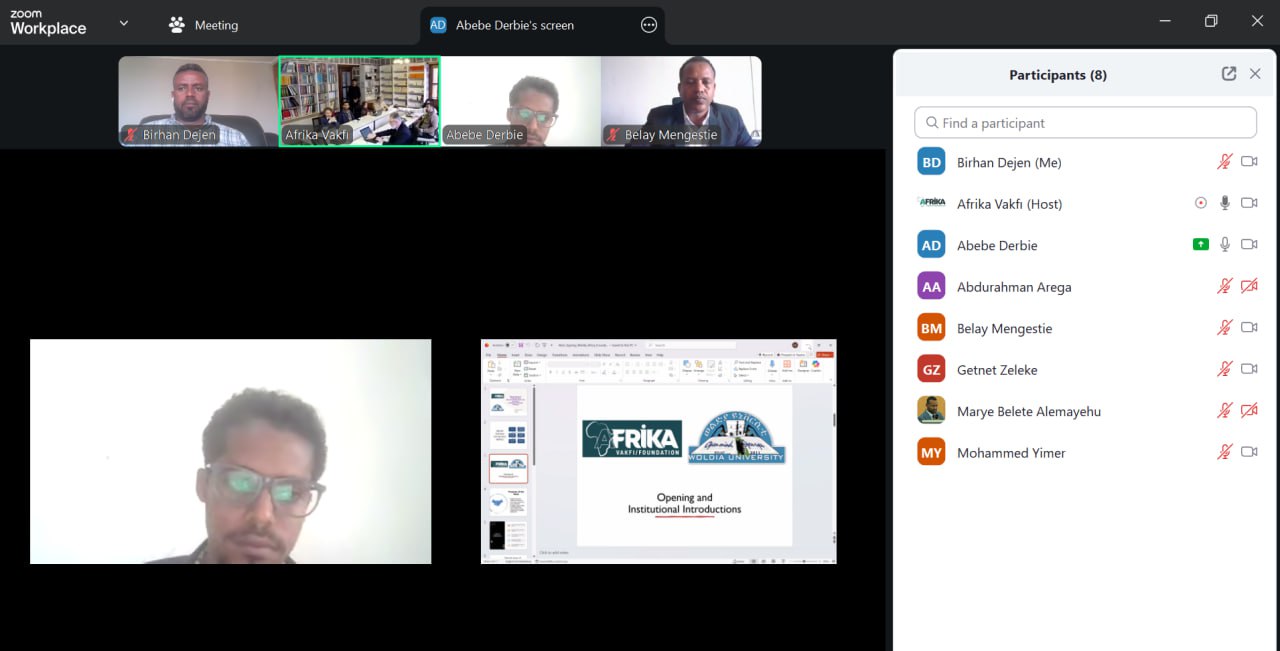
Task: Click Birhan Dejen's avatar badge in list
Action: point(931,162)
